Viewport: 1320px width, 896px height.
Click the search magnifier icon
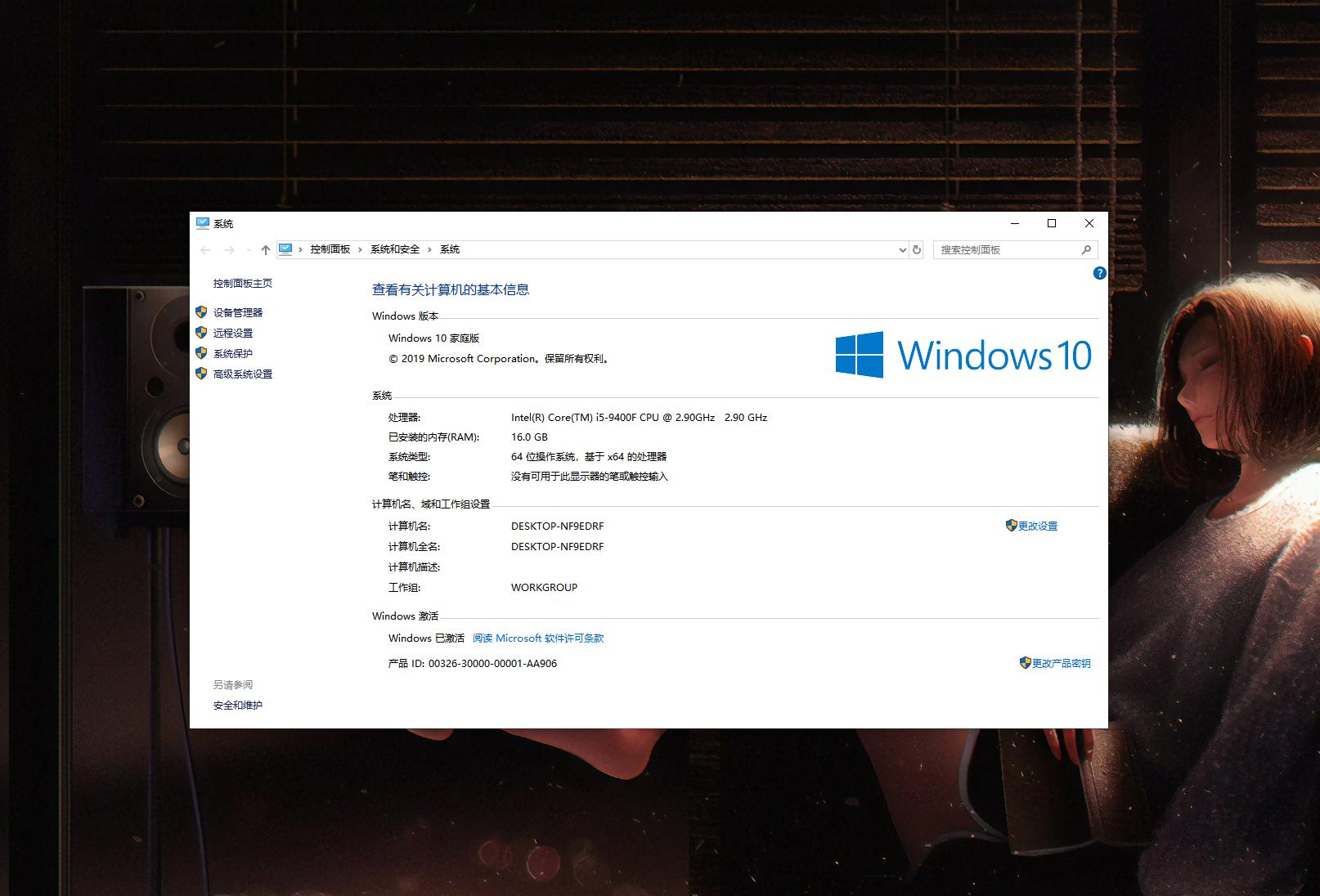coord(1086,250)
